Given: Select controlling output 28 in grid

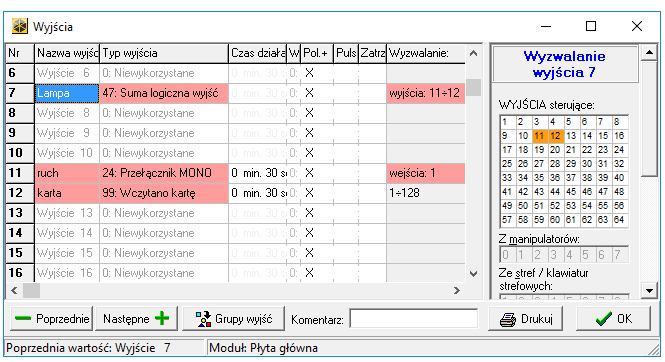Looking at the screenshot, I should point(555,164).
